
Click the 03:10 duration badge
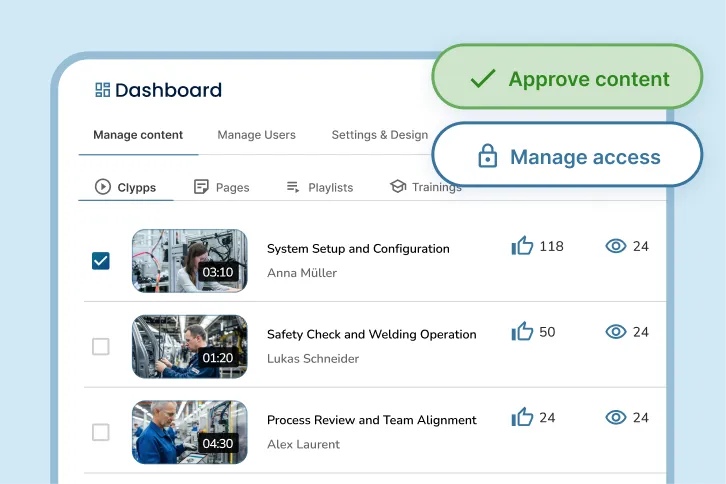coord(218,272)
